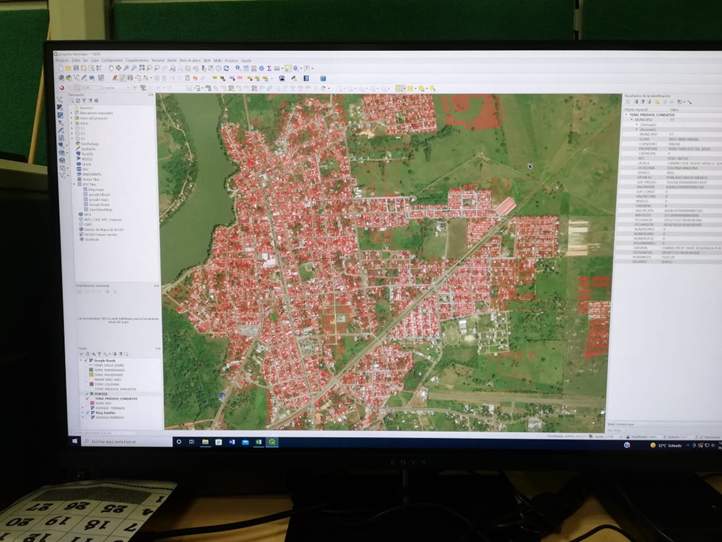Uncheck the Google Roads layer checkbox
The width and height of the screenshot is (722, 542).
[x=86, y=361]
